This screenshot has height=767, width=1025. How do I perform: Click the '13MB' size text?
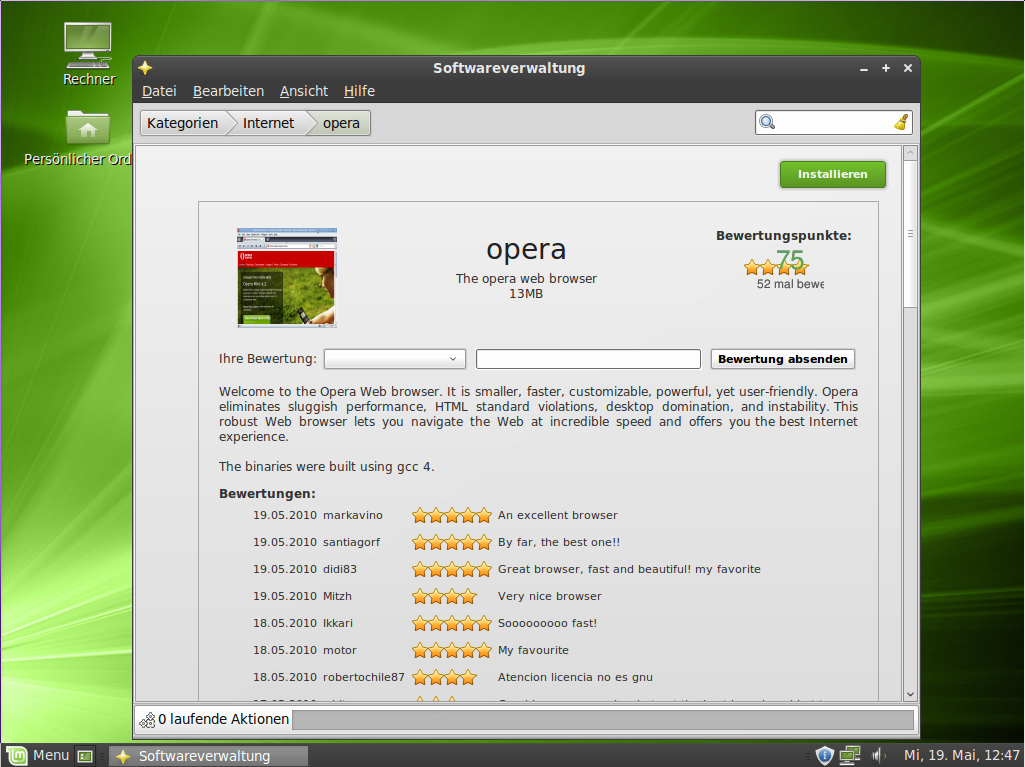[526, 294]
